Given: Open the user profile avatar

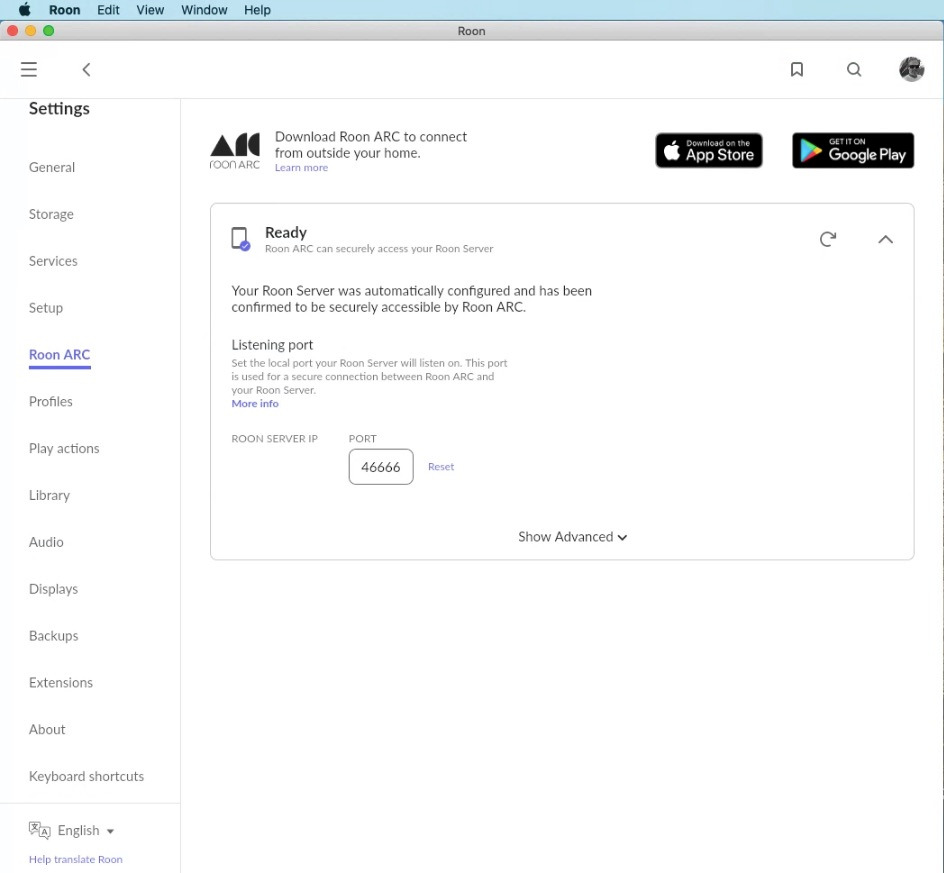Looking at the screenshot, I should coord(911,69).
